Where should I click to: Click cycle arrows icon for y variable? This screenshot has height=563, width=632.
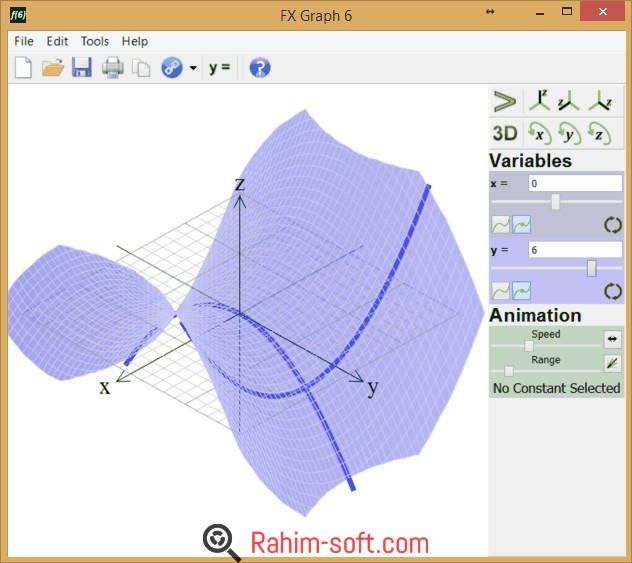[x=613, y=291]
